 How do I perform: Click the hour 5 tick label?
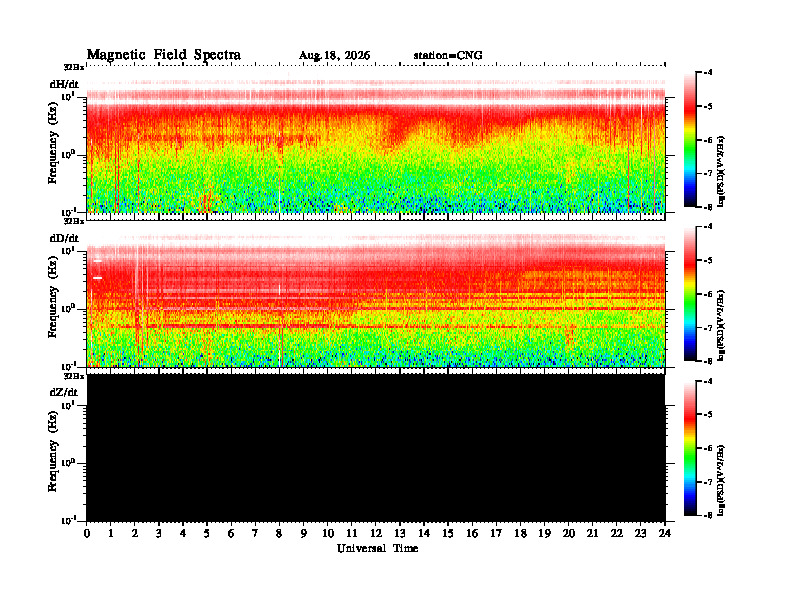[x=207, y=534]
